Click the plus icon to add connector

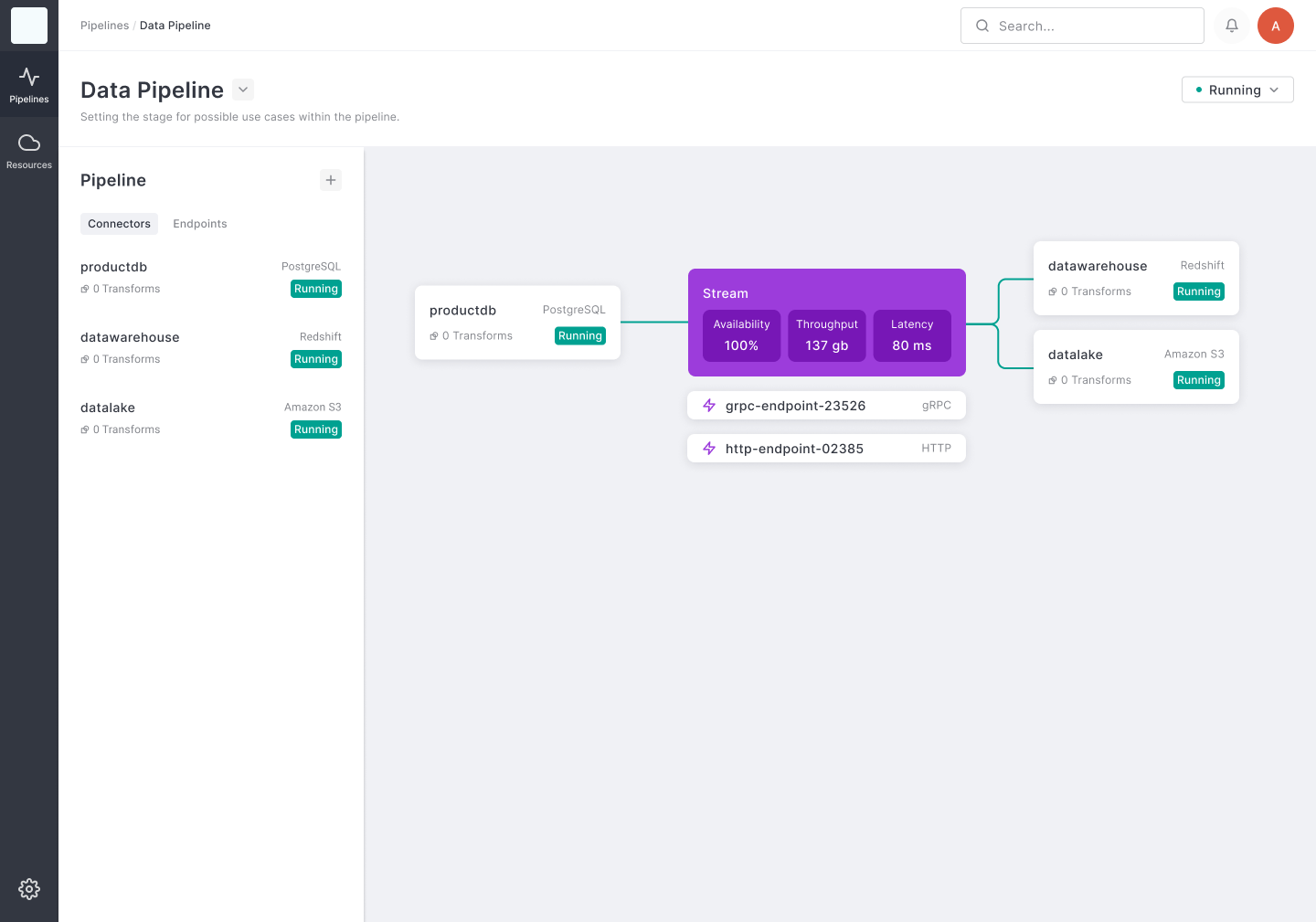tap(331, 180)
